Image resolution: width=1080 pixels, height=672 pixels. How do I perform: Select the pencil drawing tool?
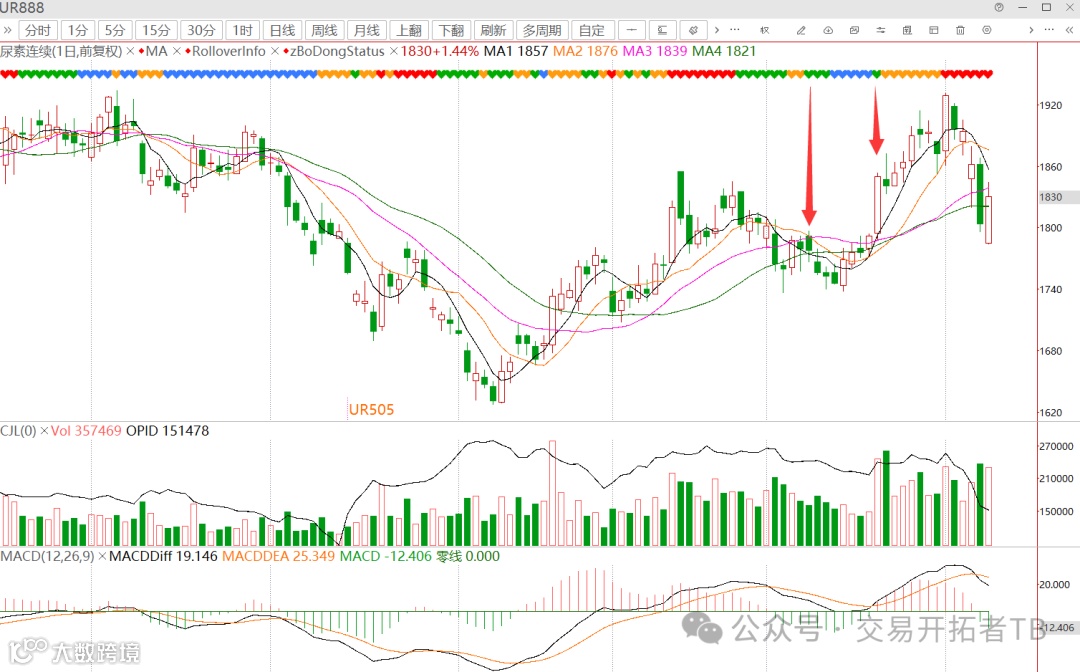coord(801,30)
